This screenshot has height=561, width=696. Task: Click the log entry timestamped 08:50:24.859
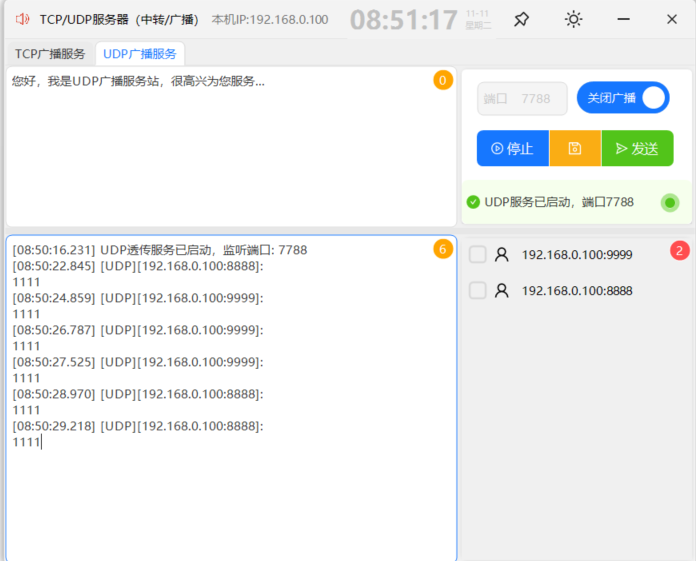[x=138, y=298]
